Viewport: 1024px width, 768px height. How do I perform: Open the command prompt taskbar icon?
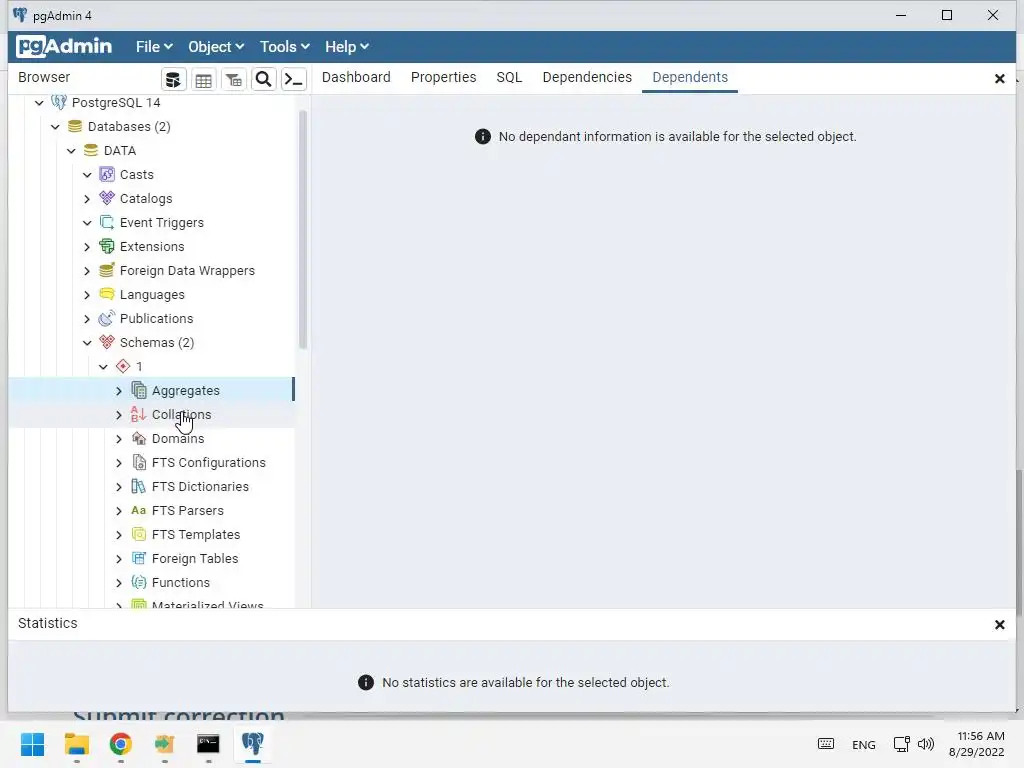click(x=208, y=744)
